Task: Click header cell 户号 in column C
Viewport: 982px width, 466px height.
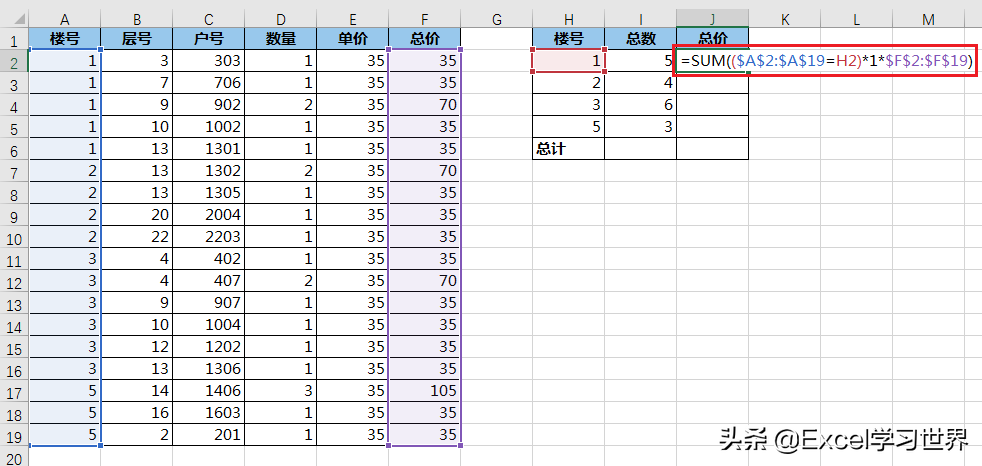Action: (x=209, y=39)
